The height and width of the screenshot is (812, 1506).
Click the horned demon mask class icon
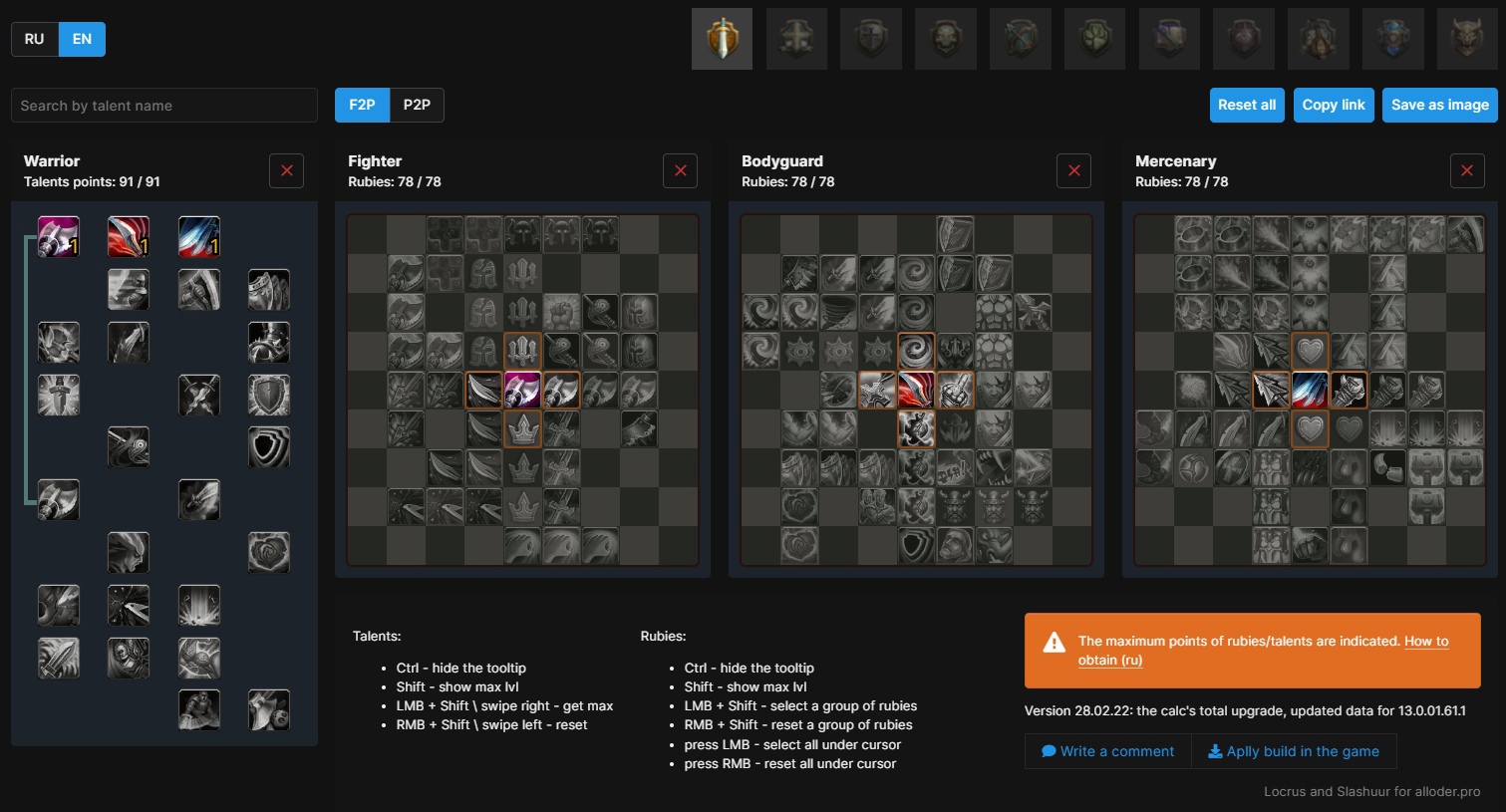(1468, 40)
